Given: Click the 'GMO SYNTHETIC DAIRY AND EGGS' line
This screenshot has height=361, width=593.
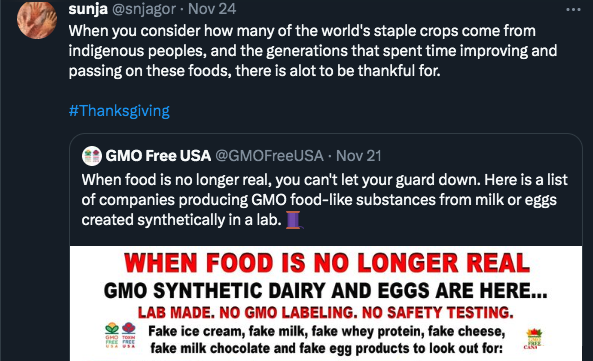Looking at the screenshot, I should coord(326,291).
